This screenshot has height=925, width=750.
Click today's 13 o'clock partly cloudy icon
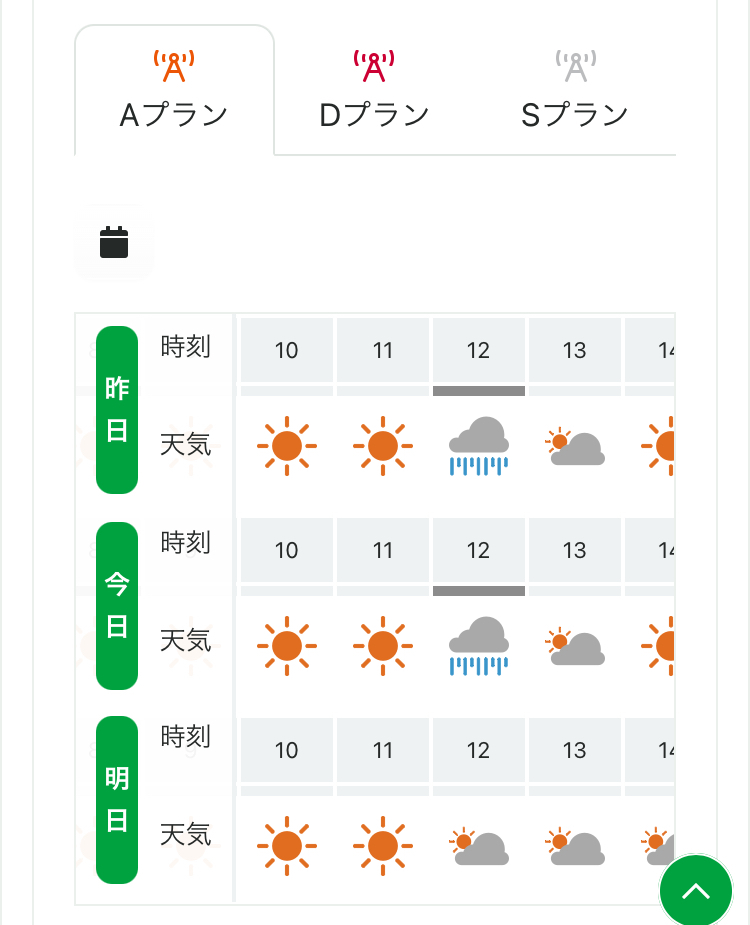coord(574,646)
